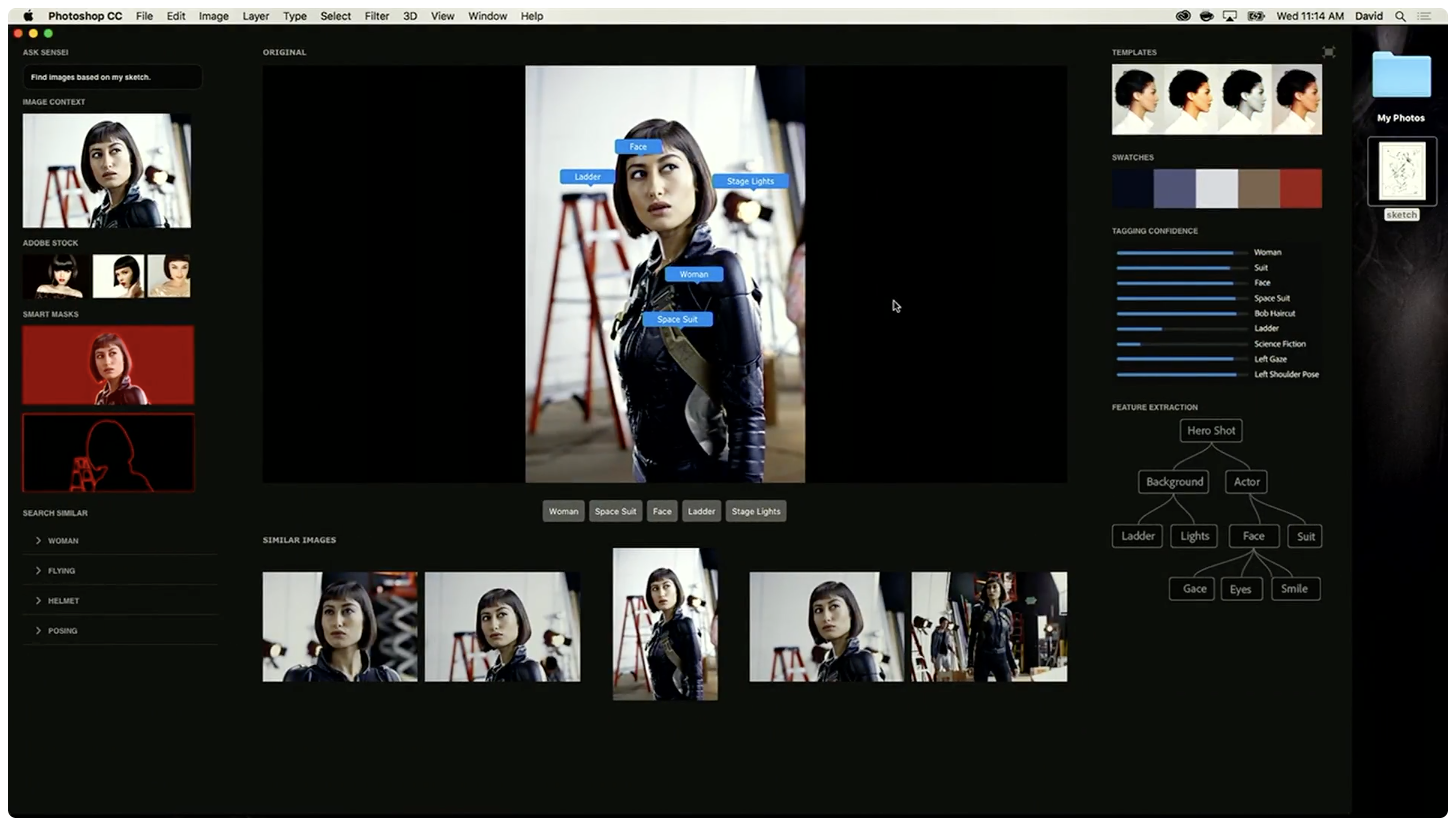This screenshot has height=826, width=1456.
Task: Click the Ladder label on the photo
Action: coord(587,177)
